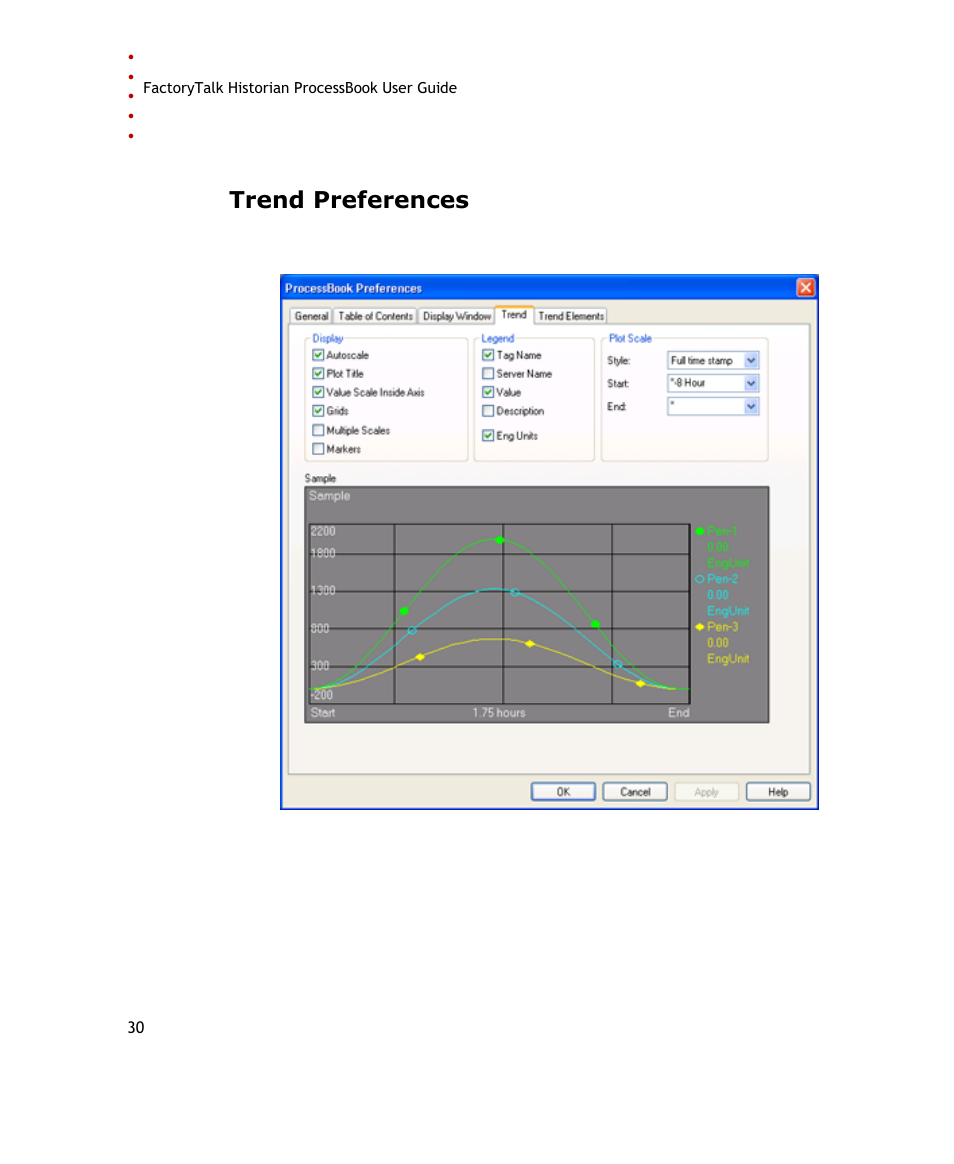
Task: Switch to the Display Window tab
Action: pyautogui.click(x=457, y=316)
